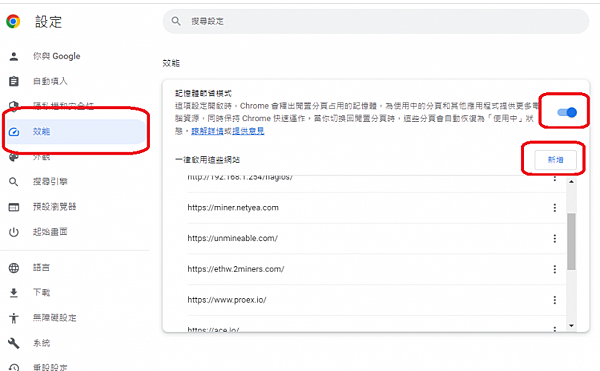Open more options for miner.netyea.com
600x371 pixels.
pos(554,208)
